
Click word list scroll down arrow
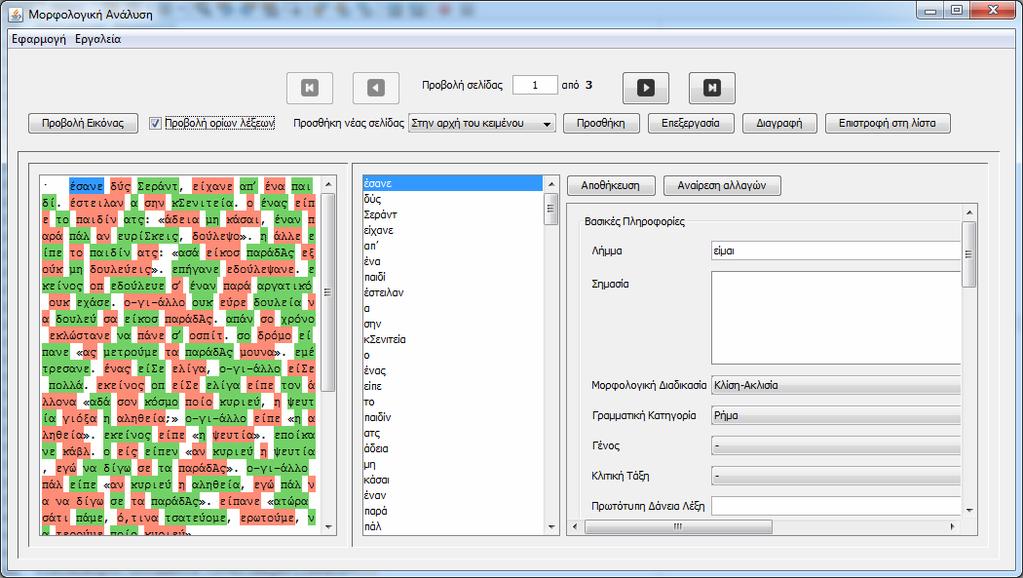pyautogui.click(x=551, y=527)
